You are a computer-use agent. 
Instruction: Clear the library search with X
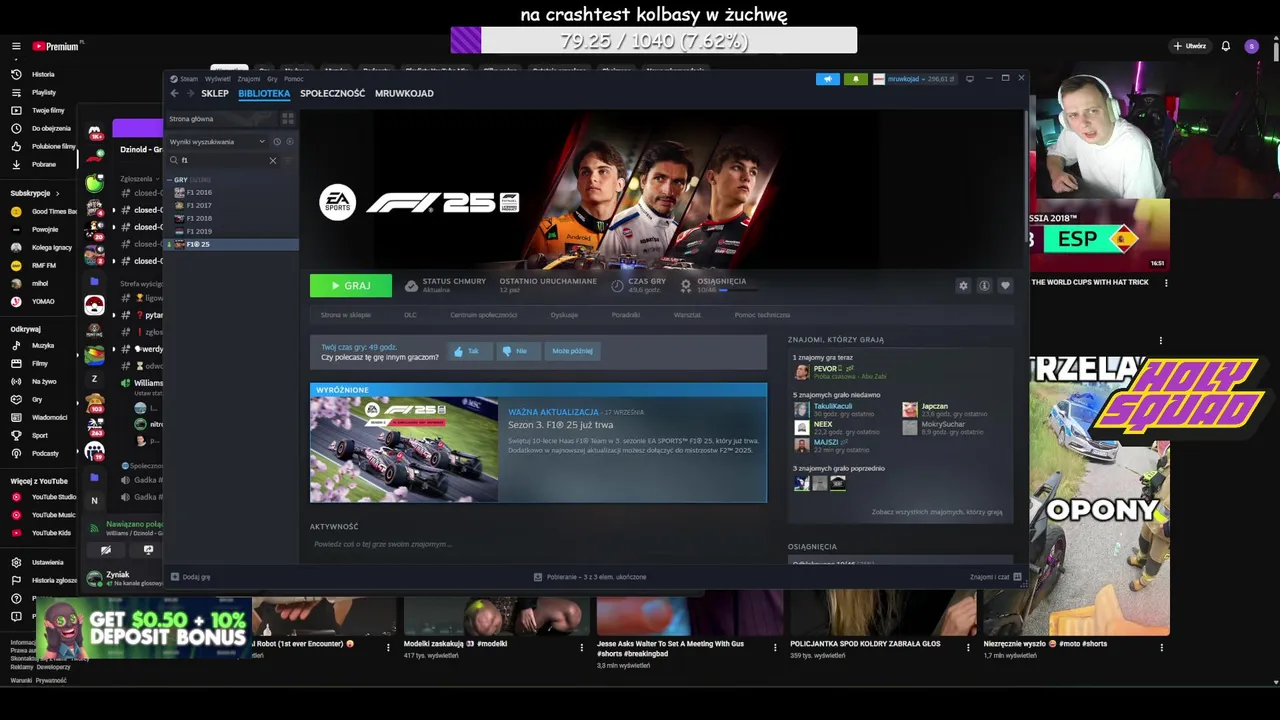pos(272,160)
